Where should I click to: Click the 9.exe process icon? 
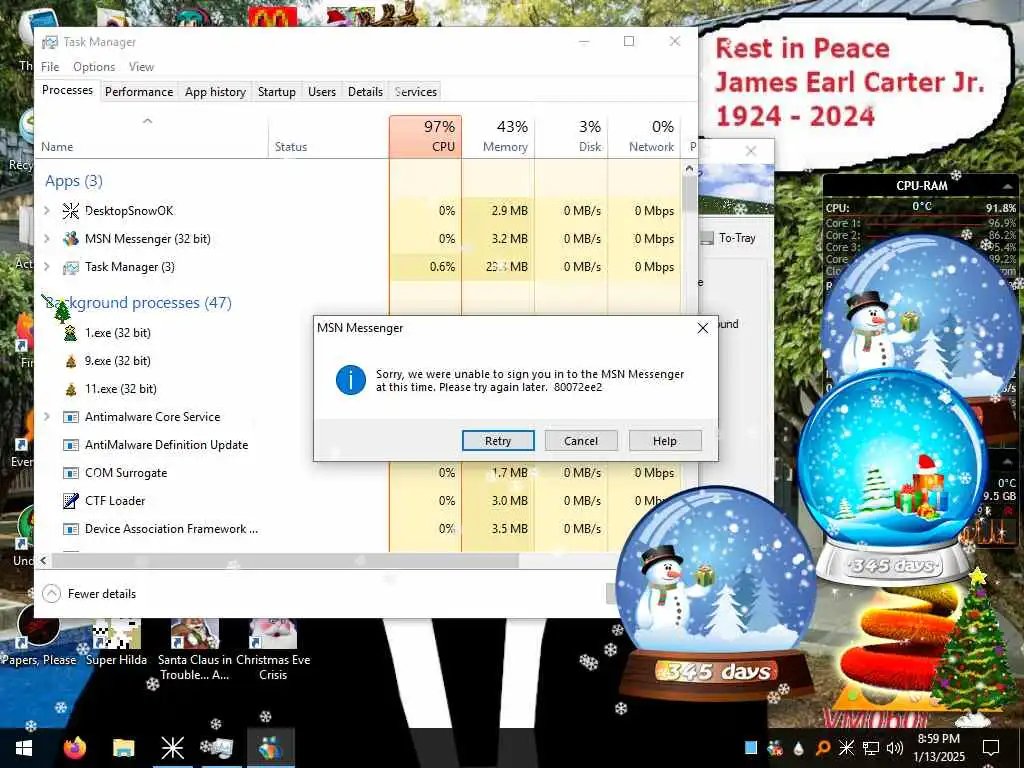[x=71, y=361]
